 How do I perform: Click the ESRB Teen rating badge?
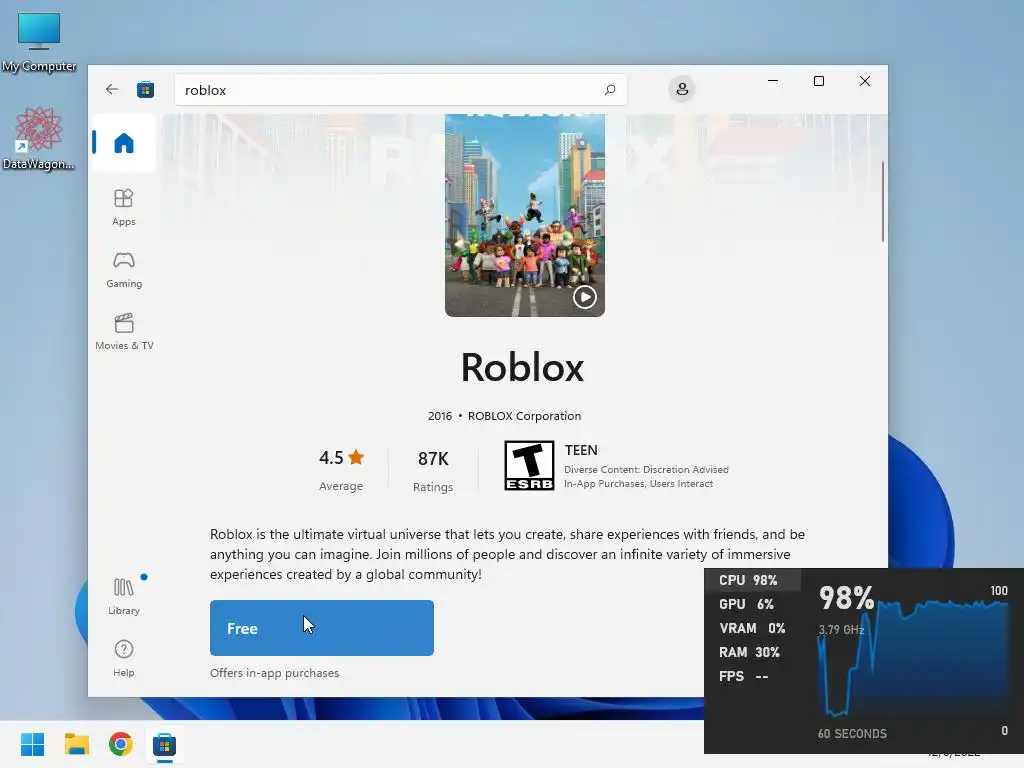click(529, 465)
